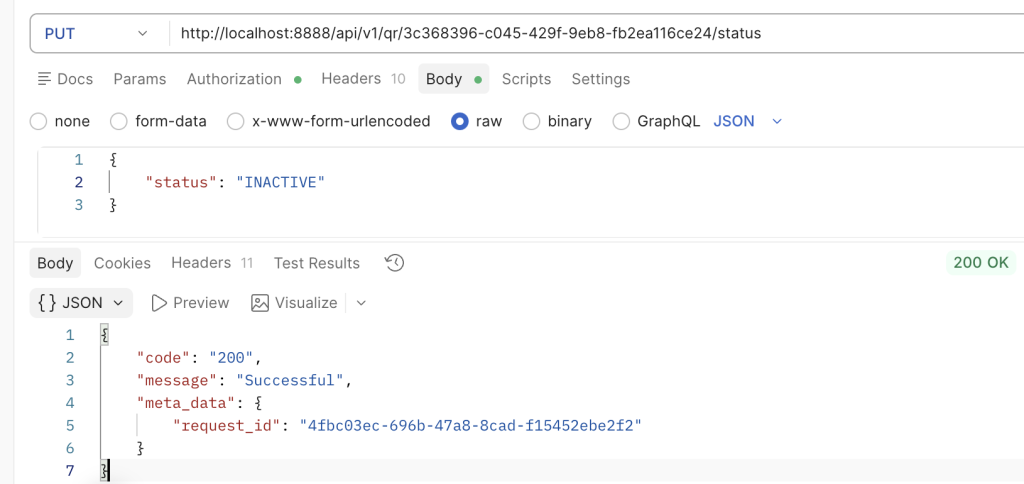The height and width of the screenshot is (484, 1024).
Task: Open the Authorization tab
Action: point(234,79)
